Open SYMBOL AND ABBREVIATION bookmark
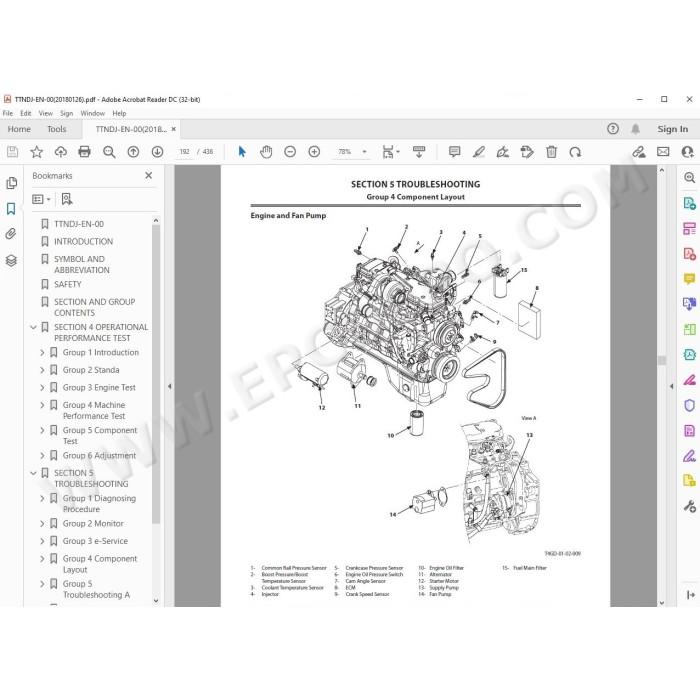 (x=82, y=264)
